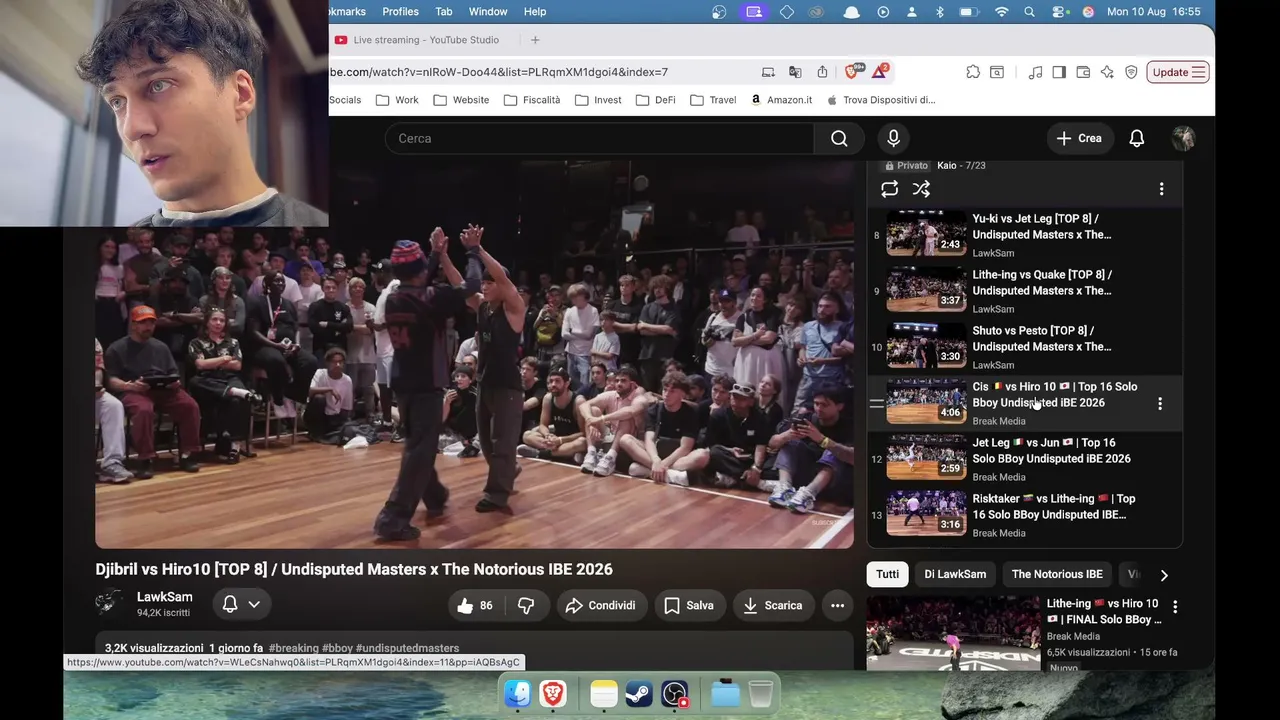Click the #bboy hashtag
This screenshot has height=720, width=1280.
pos(337,648)
